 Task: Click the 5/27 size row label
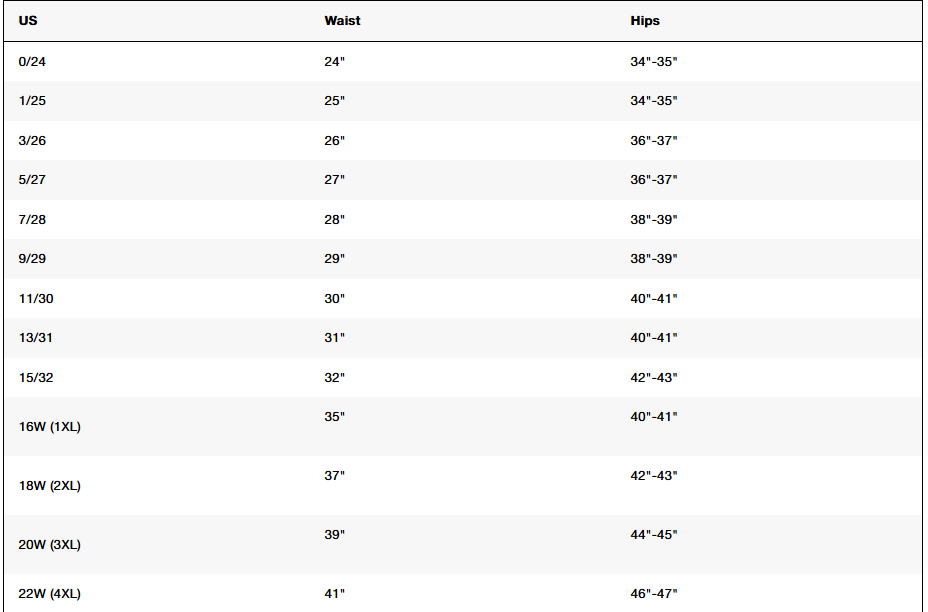[32, 180]
